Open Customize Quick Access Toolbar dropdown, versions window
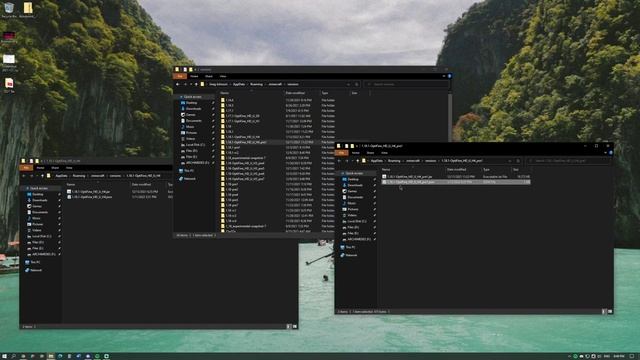640x360 pixels. [195, 69]
